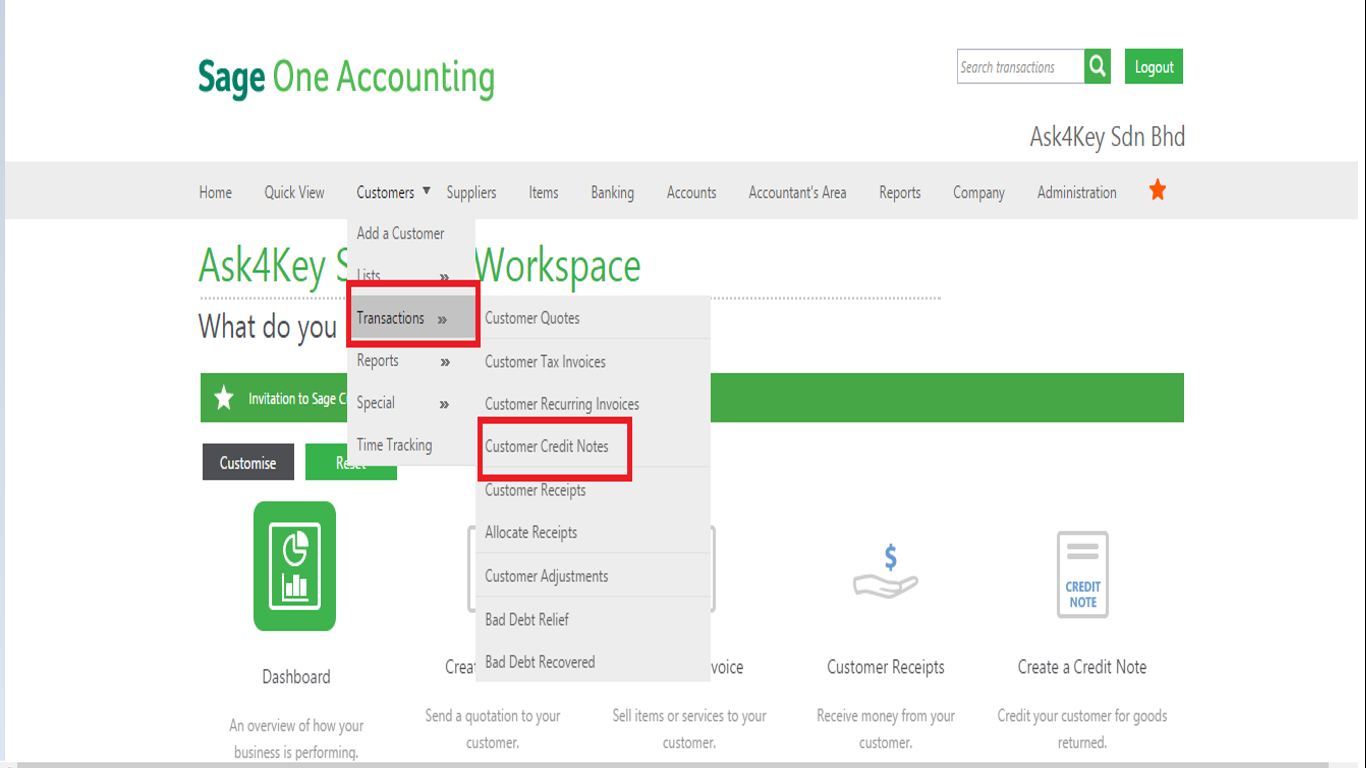Open favourites via the orange star icon
Image resolution: width=1366 pixels, height=768 pixels.
pos(1157,190)
